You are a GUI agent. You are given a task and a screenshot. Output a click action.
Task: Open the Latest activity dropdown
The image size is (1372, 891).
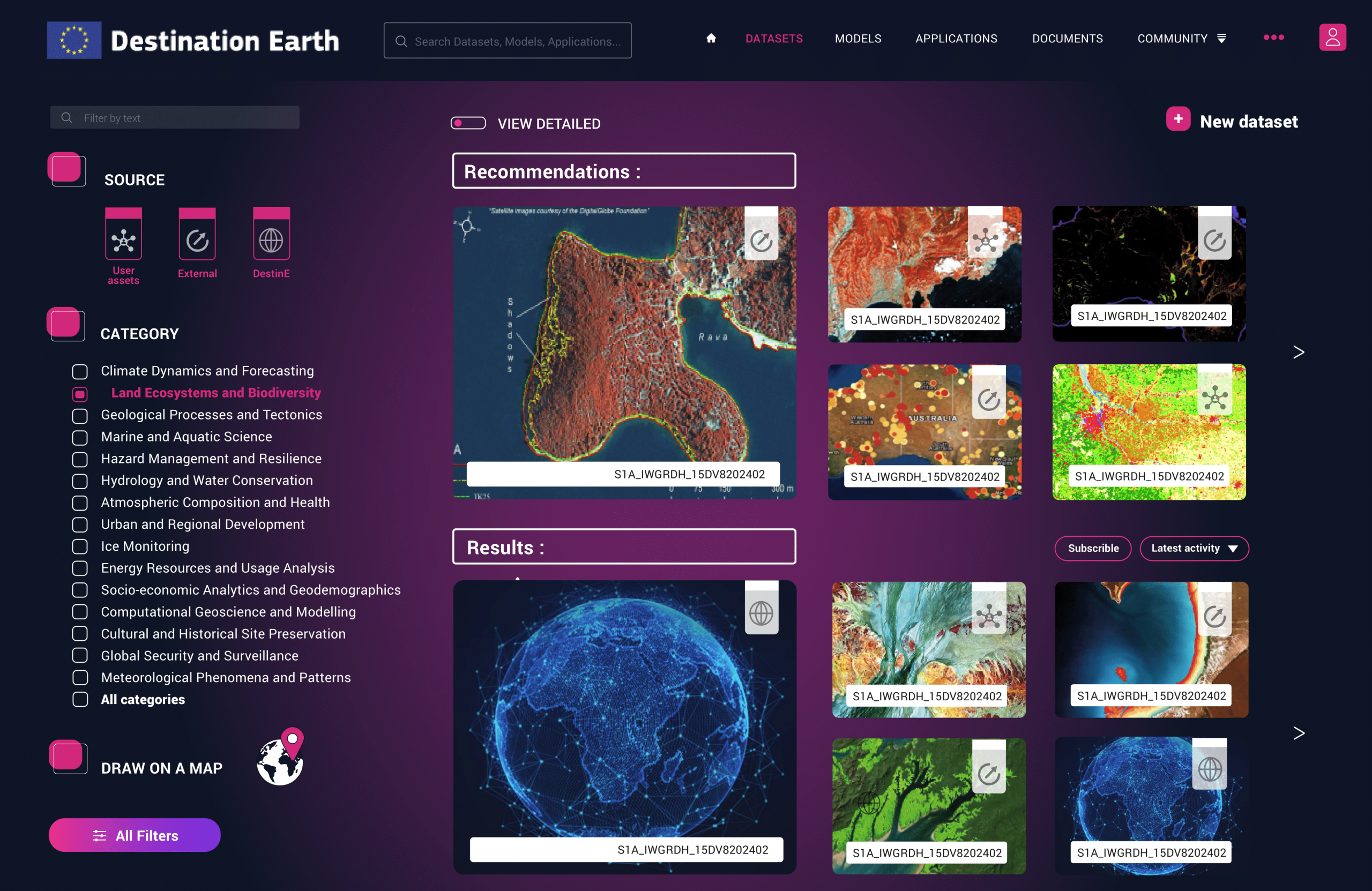tap(1194, 548)
